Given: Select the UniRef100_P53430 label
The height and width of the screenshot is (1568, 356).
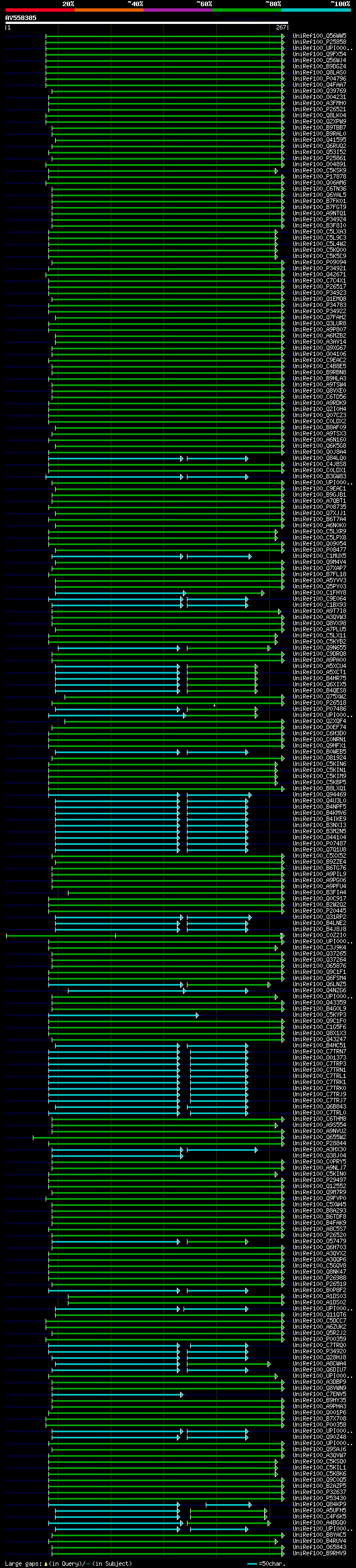Looking at the screenshot, I should [319, 1498].
